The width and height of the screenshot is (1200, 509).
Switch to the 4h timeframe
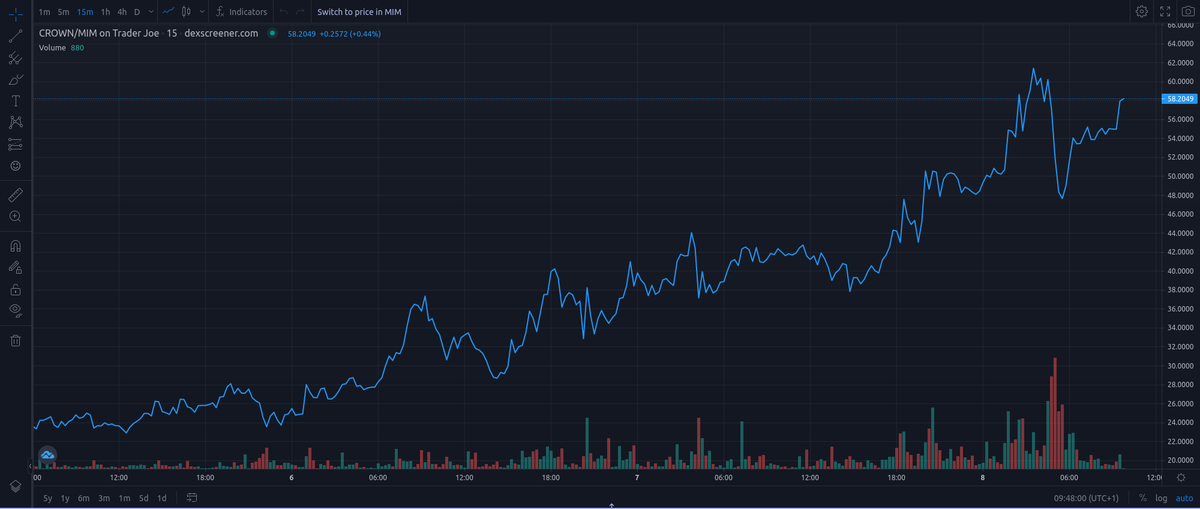(x=122, y=12)
